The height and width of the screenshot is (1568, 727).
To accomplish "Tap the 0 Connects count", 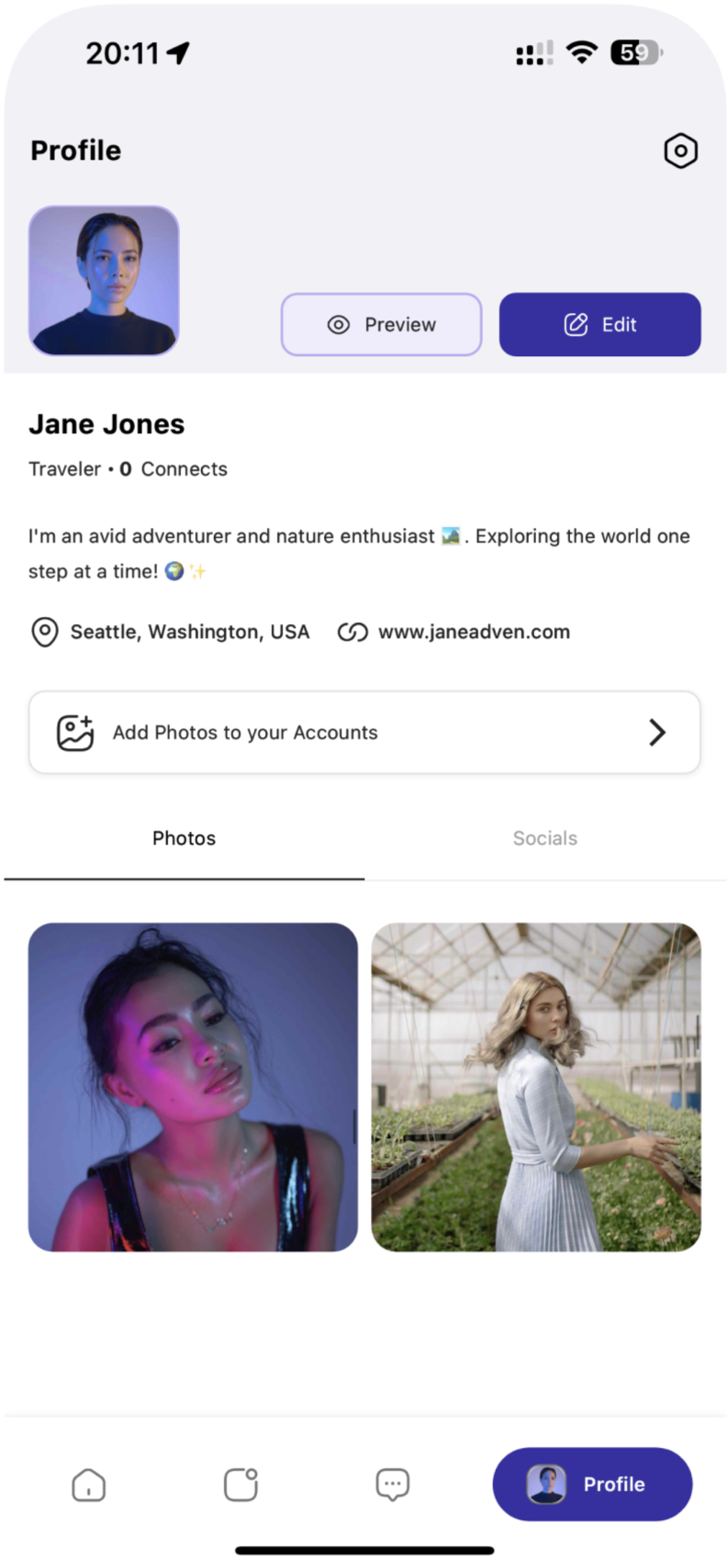I will (x=173, y=469).
